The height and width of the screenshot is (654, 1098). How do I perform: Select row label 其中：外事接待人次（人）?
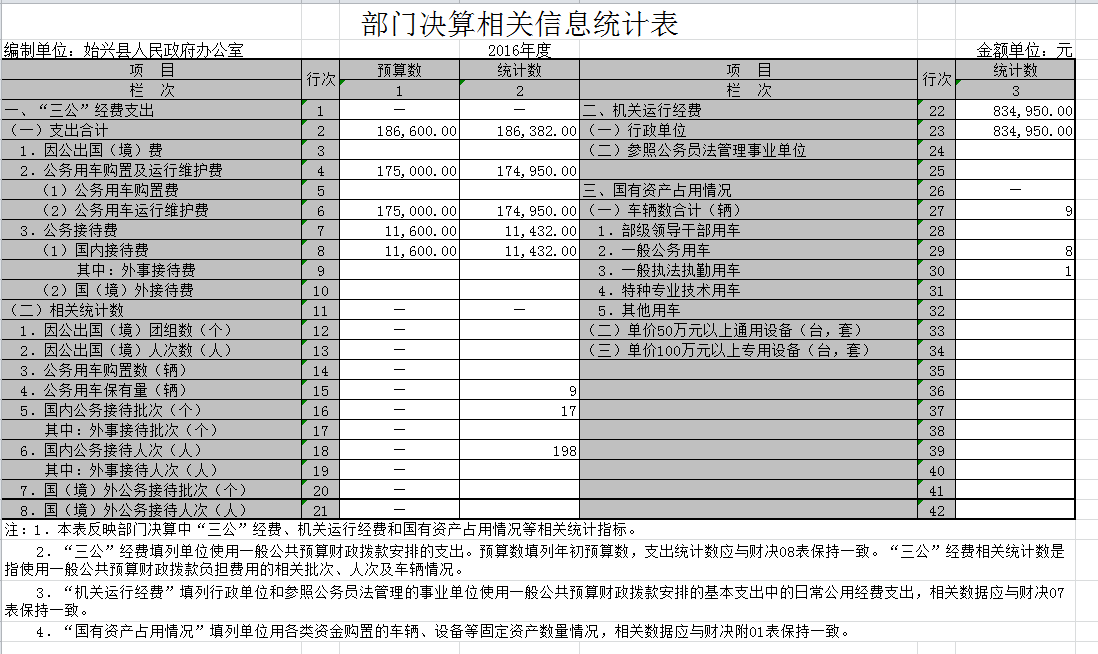tap(131, 470)
